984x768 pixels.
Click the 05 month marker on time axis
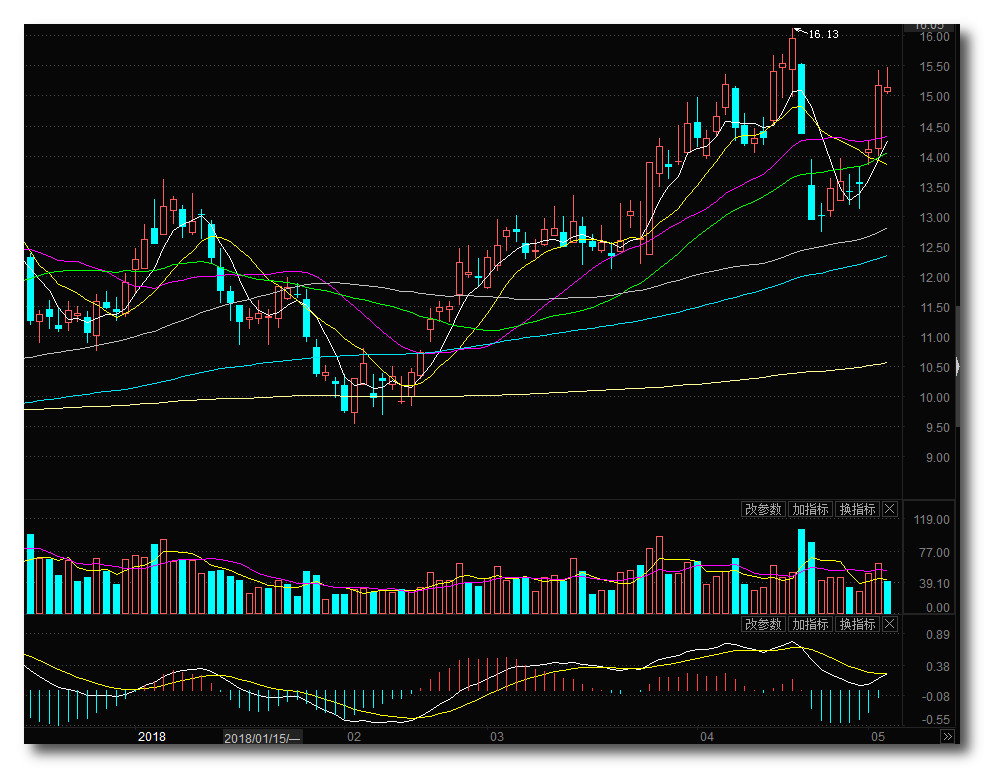pyautogui.click(x=878, y=737)
